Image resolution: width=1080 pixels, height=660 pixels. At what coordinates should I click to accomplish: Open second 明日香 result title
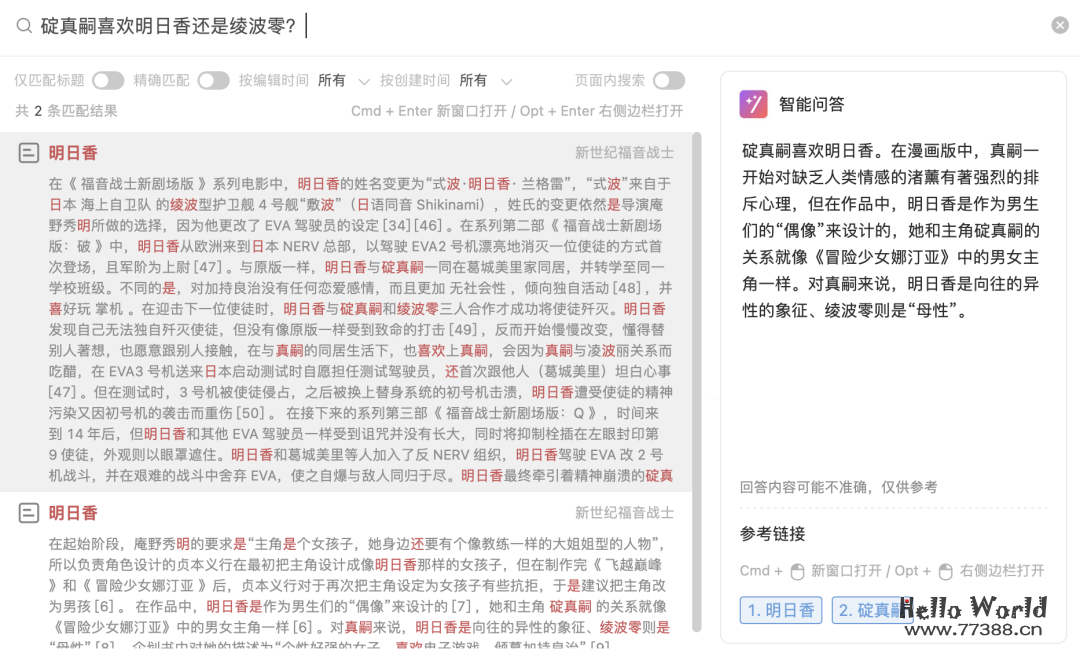tap(73, 513)
